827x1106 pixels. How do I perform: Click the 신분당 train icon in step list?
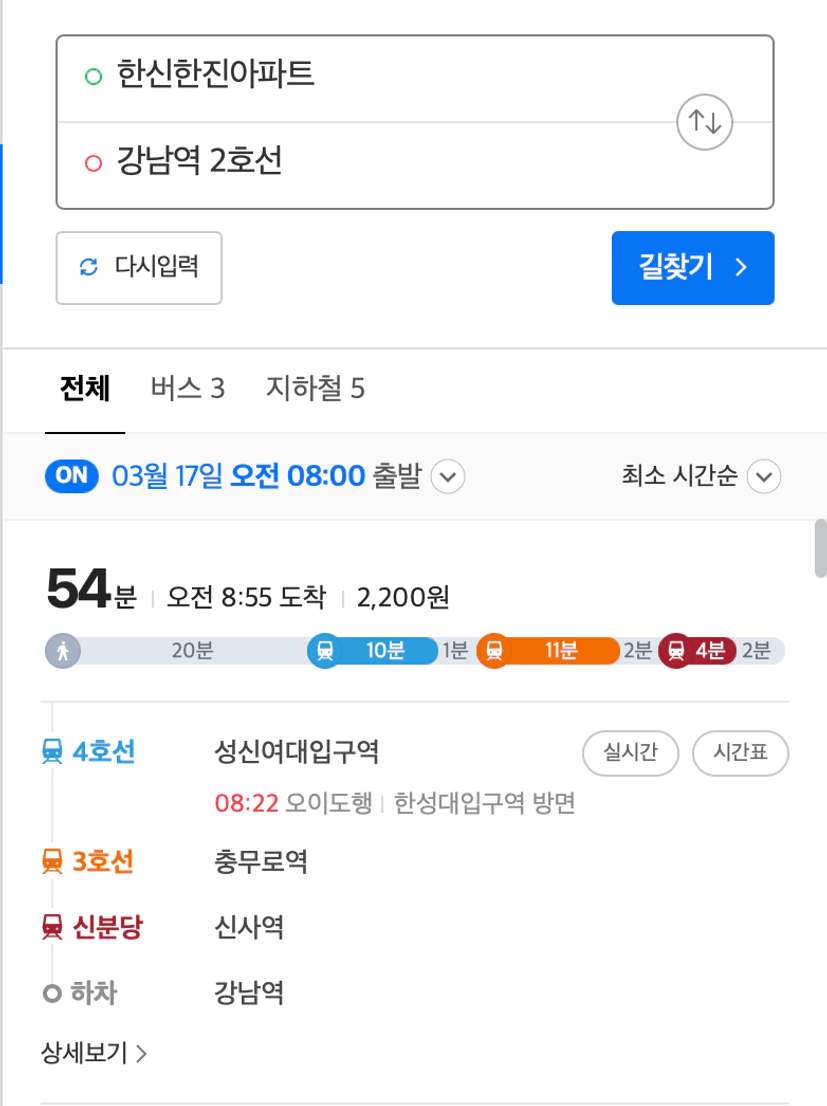52,927
